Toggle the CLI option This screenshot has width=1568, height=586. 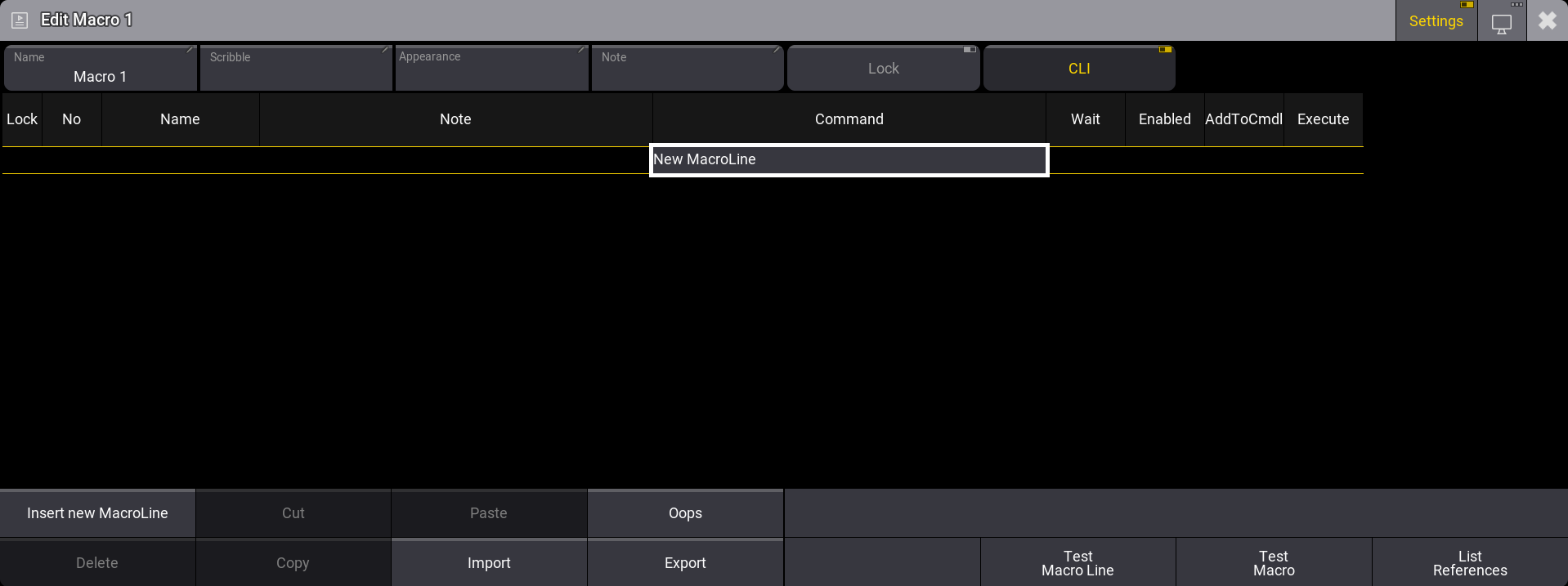pyautogui.click(x=1079, y=69)
